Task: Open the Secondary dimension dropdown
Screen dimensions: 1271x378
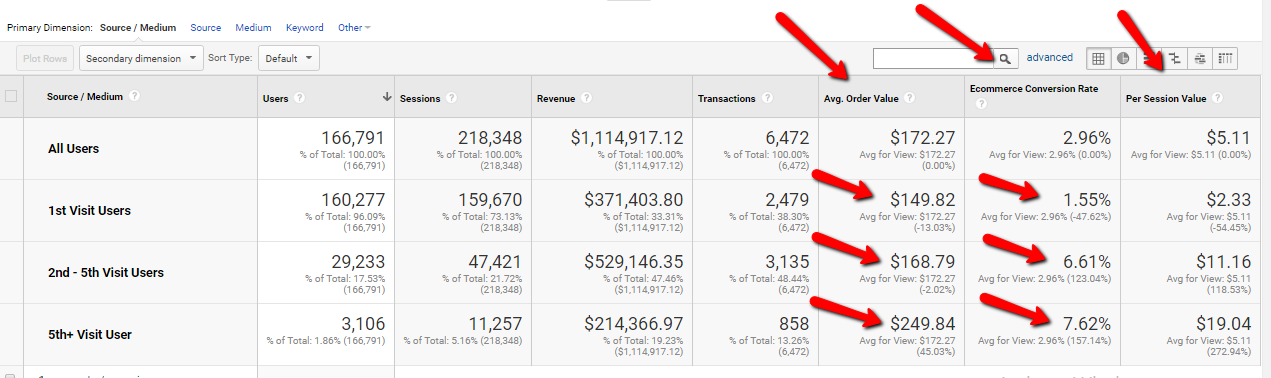Action: coord(141,58)
